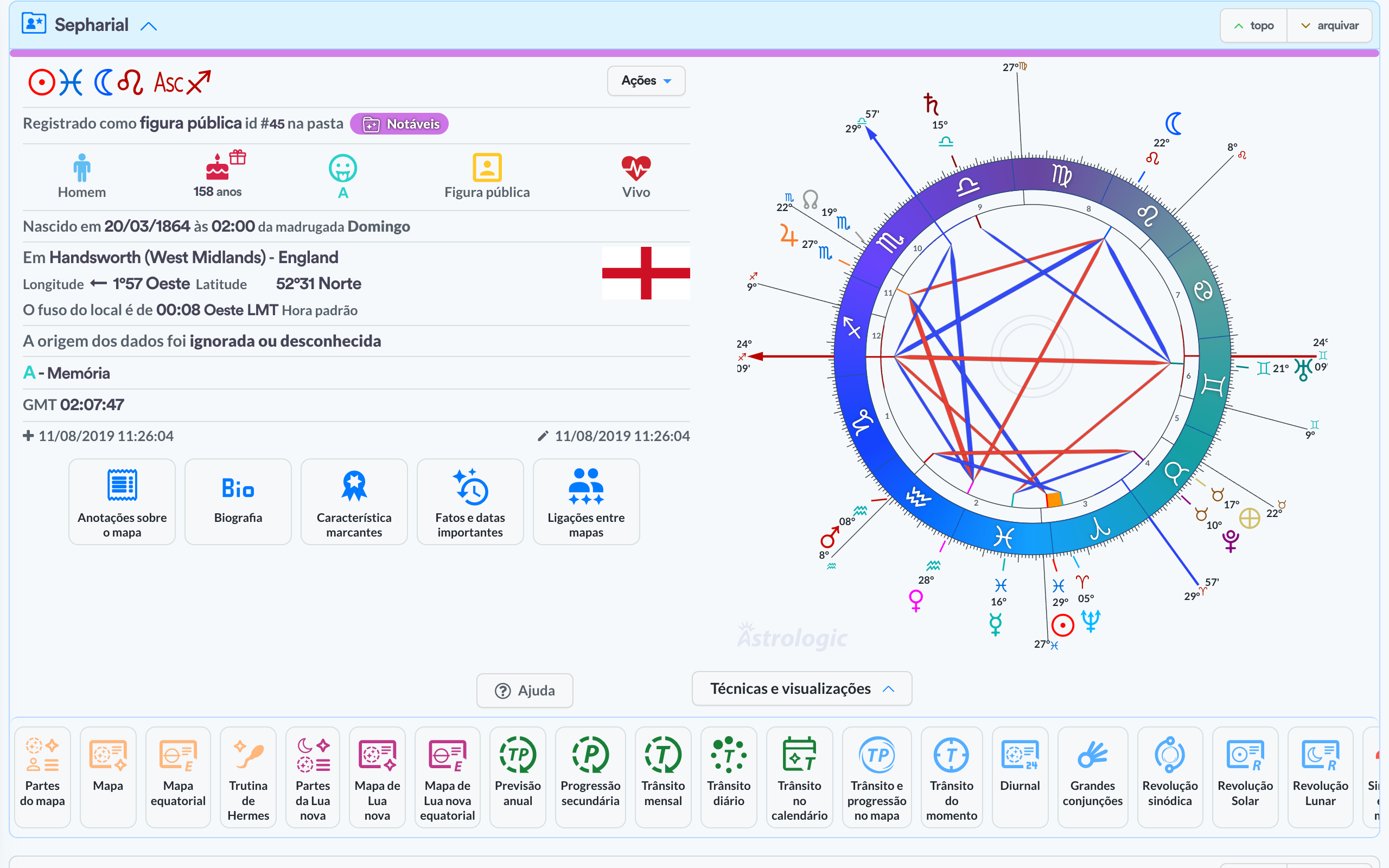Collapse Técnicas e visualizações panel
The height and width of the screenshot is (868, 1389).
click(x=801, y=688)
